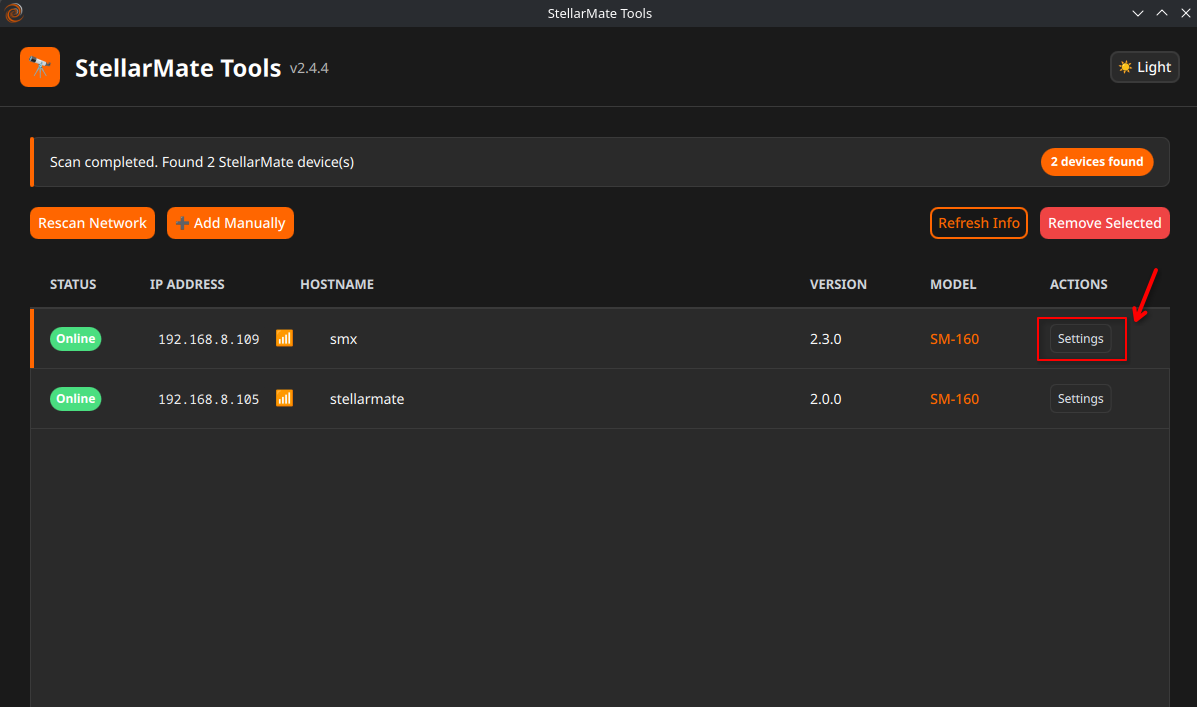
Task: Click version 2.0.0 cell
Action: point(825,399)
